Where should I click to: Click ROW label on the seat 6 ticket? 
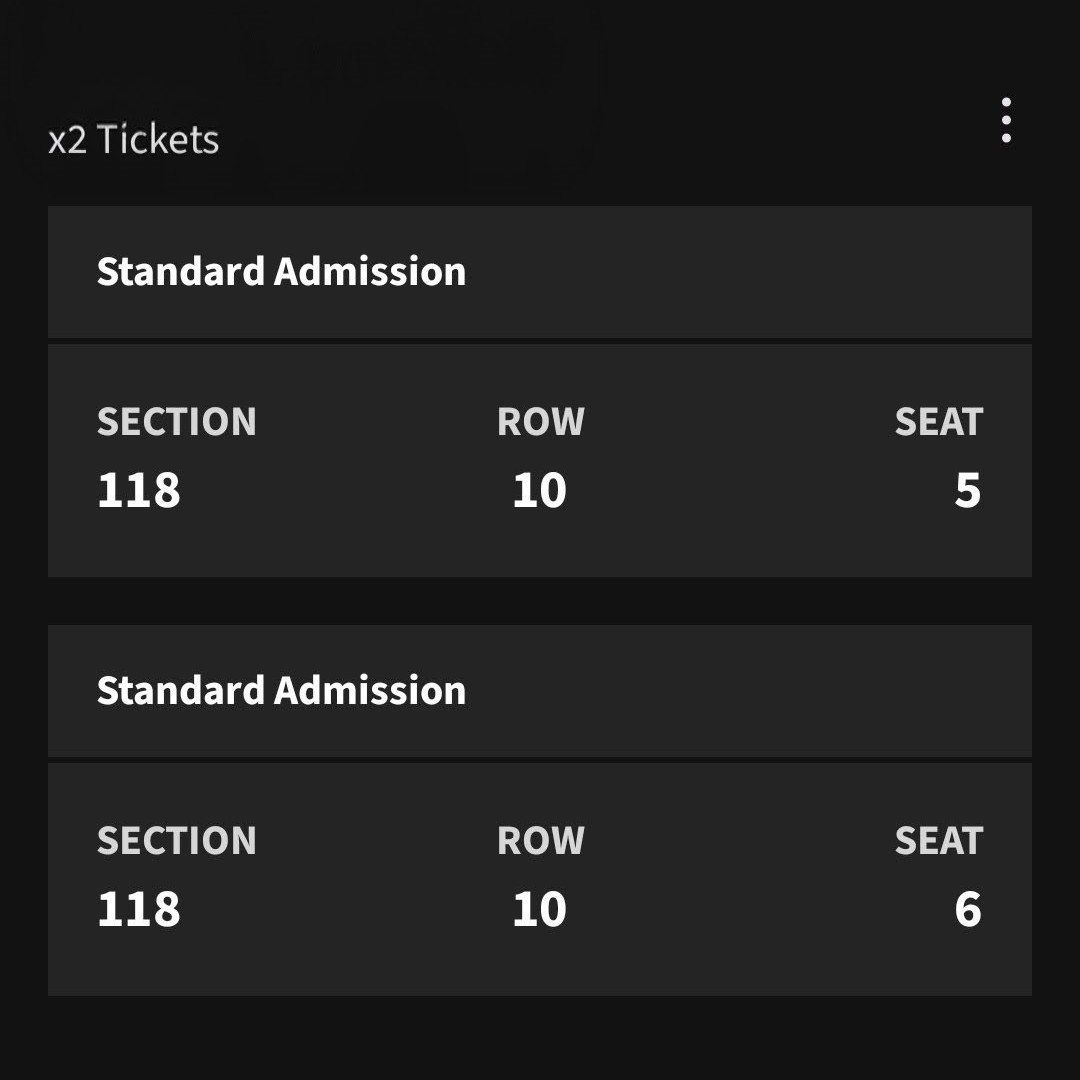click(x=541, y=841)
